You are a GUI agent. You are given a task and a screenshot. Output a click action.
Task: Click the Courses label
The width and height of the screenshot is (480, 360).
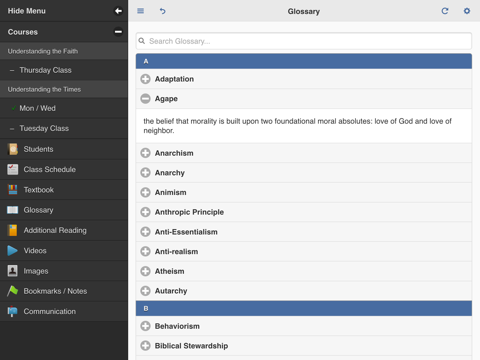(23, 32)
